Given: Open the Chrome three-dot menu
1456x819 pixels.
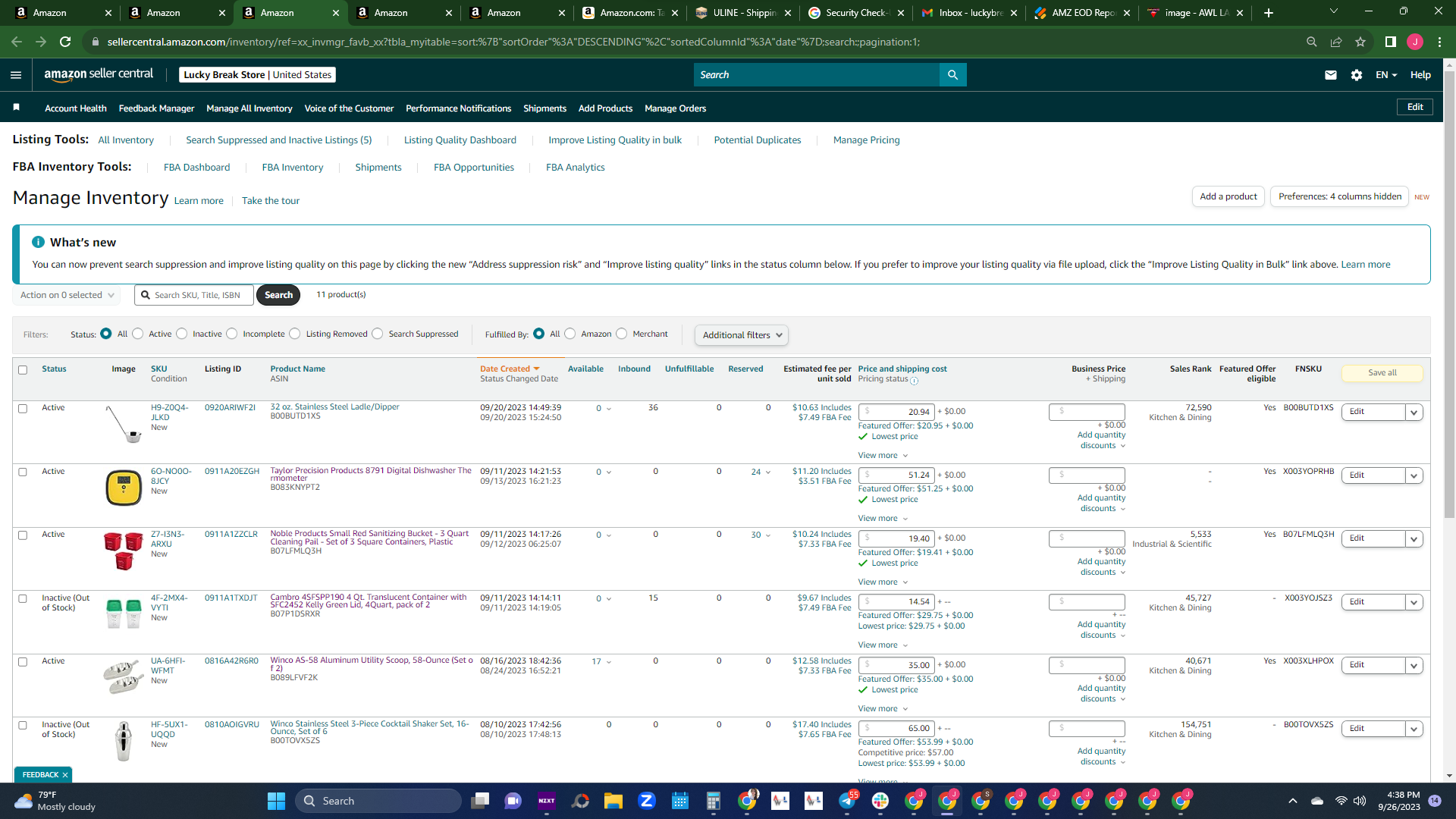Looking at the screenshot, I should tap(1439, 42).
